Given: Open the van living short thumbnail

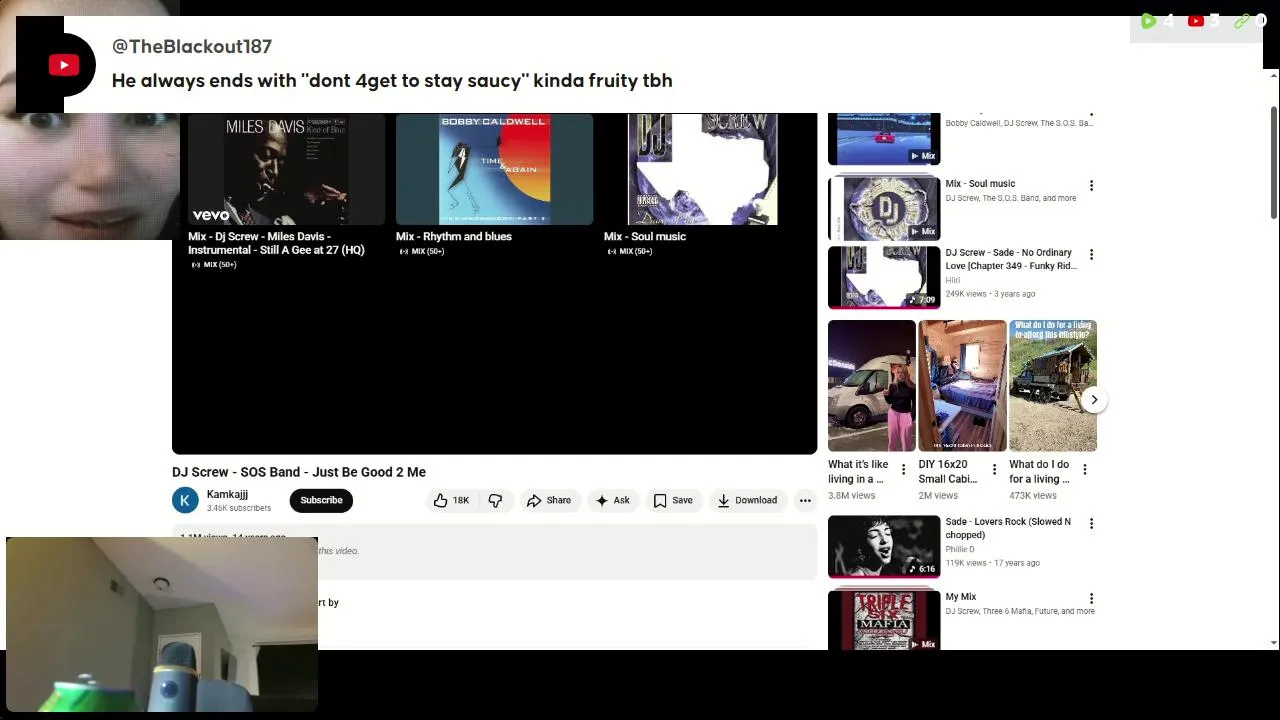Looking at the screenshot, I should [871, 386].
